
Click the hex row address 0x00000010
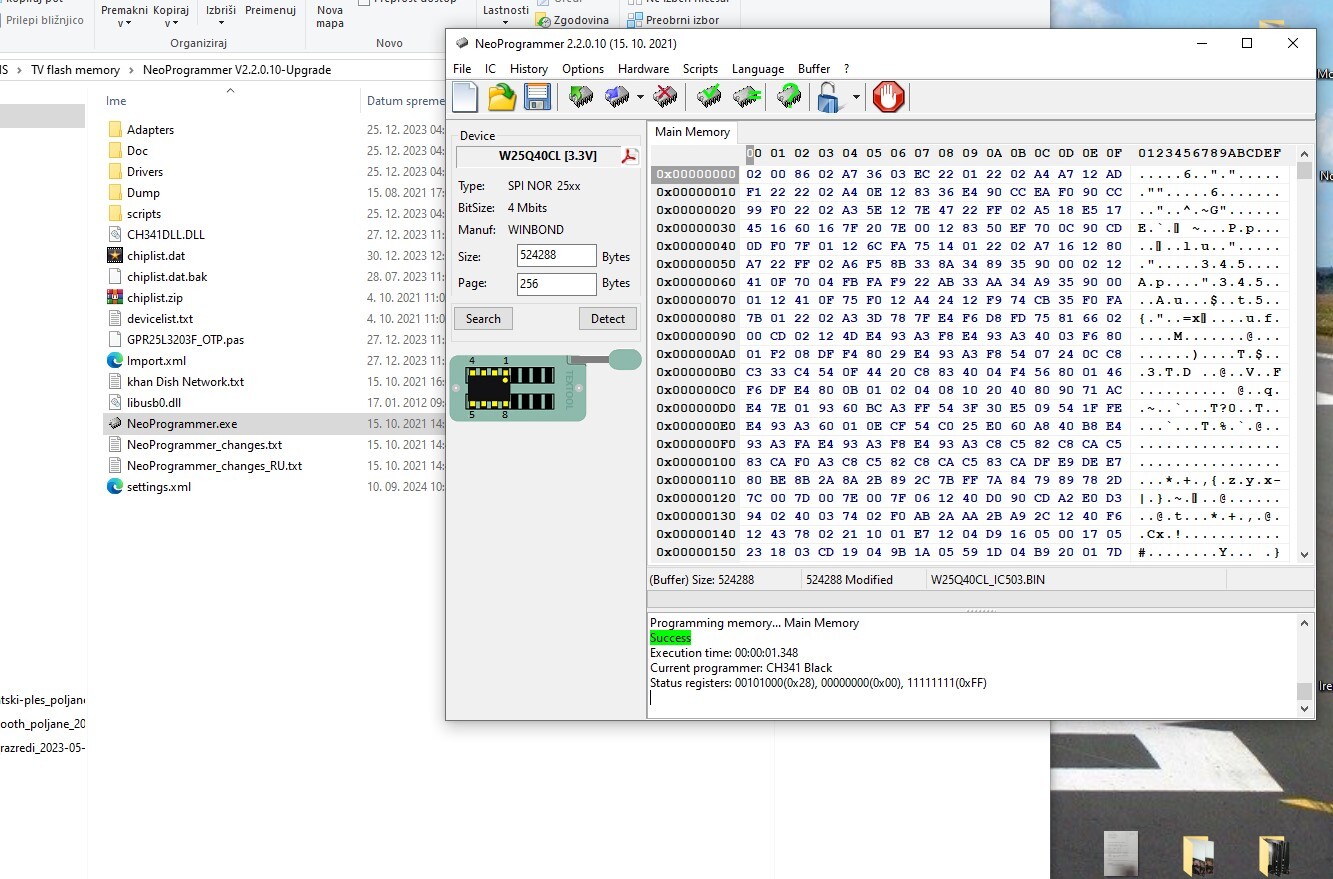(696, 192)
